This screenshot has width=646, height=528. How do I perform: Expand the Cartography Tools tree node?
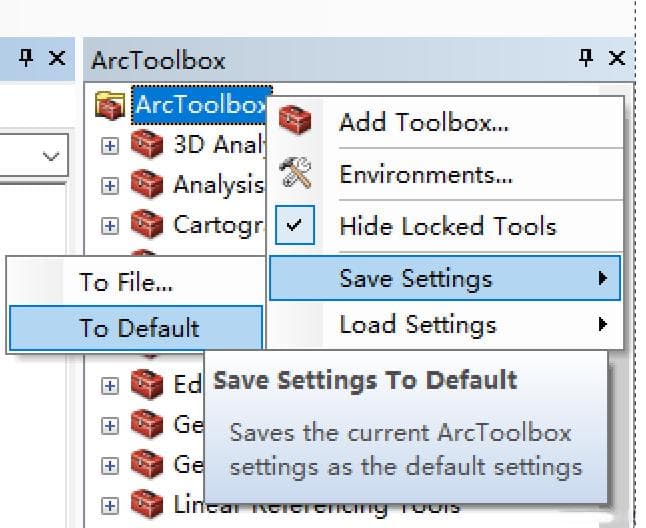click(x=110, y=226)
